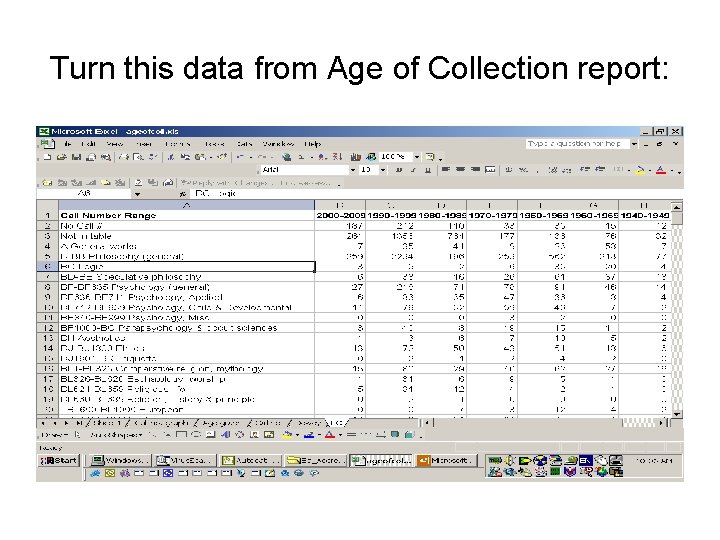Apply currency style to cells

tap(509, 170)
